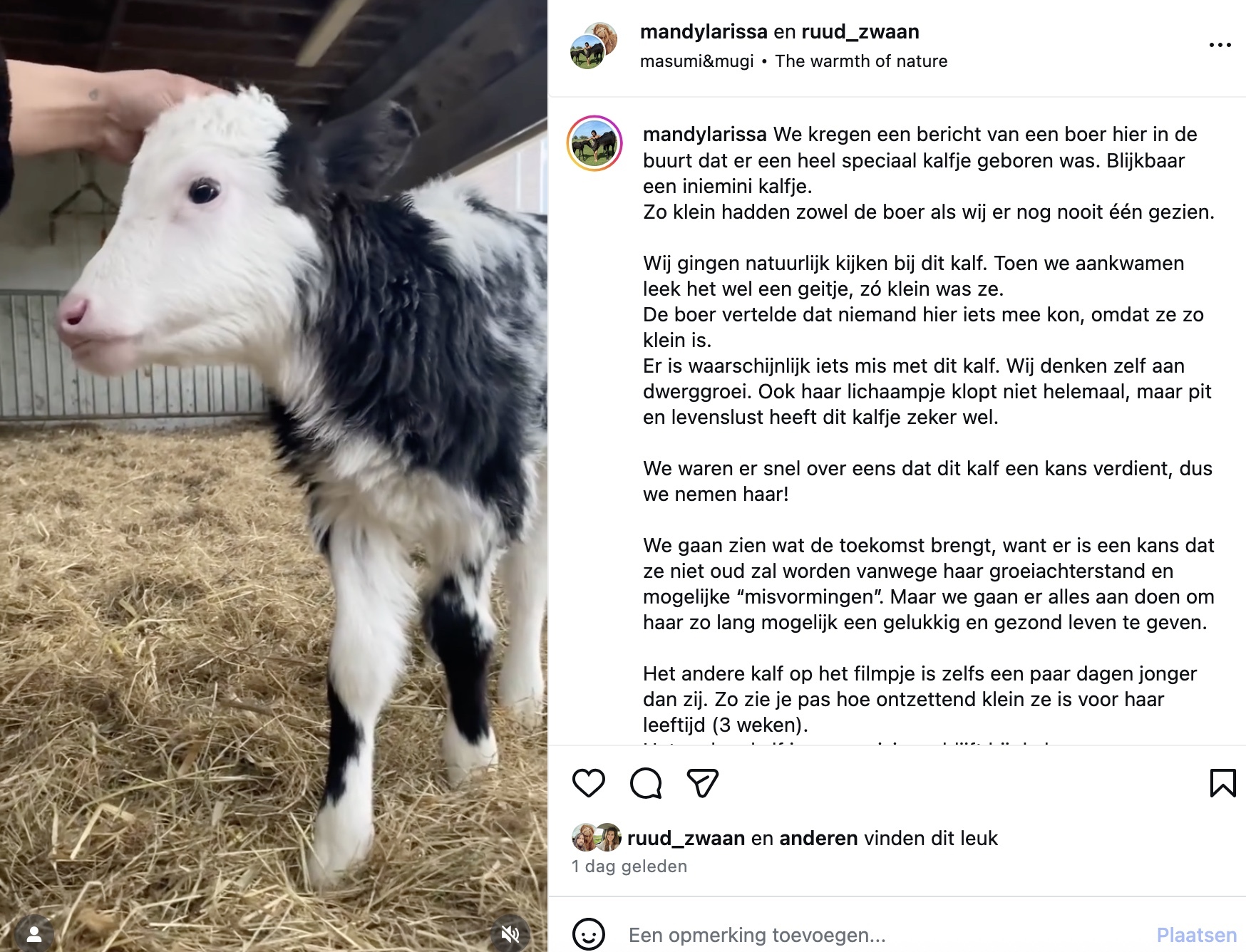Open the audio link masumi&mugi The warmth of nature
This screenshot has width=1246, height=952.
click(793, 61)
